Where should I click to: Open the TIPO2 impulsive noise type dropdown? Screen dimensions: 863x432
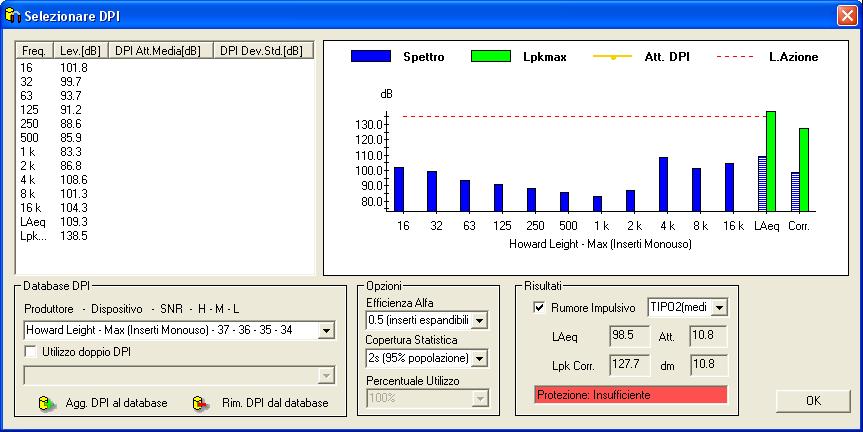[719, 308]
